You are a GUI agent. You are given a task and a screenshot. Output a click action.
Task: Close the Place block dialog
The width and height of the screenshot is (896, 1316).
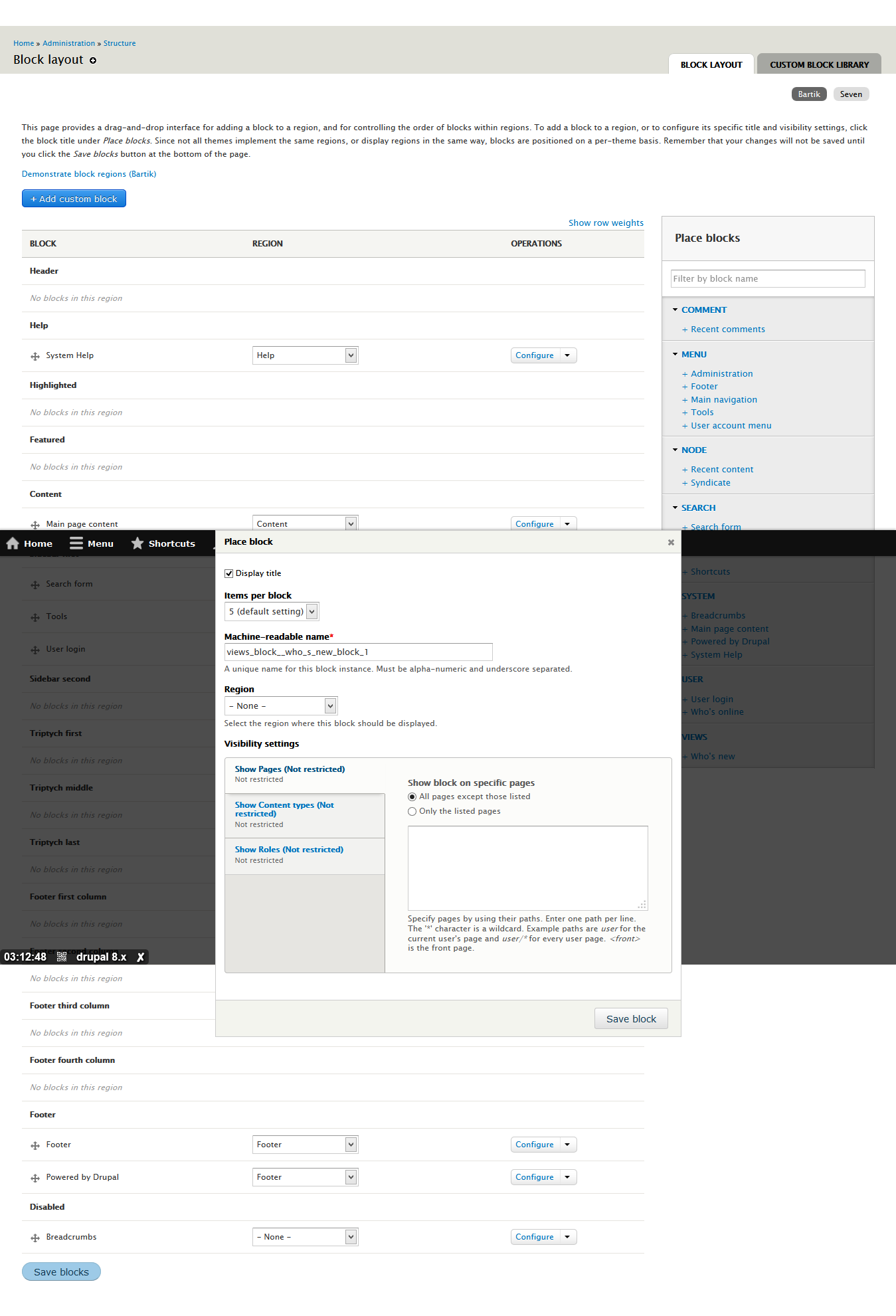pos(671,542)
